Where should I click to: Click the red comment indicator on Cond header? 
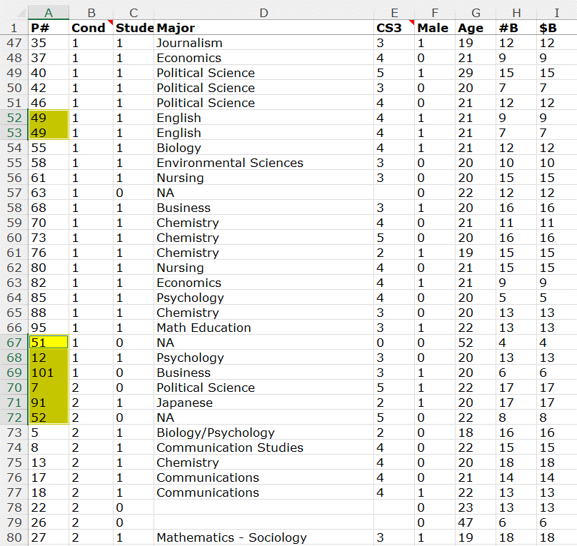(x=111, y=23)
